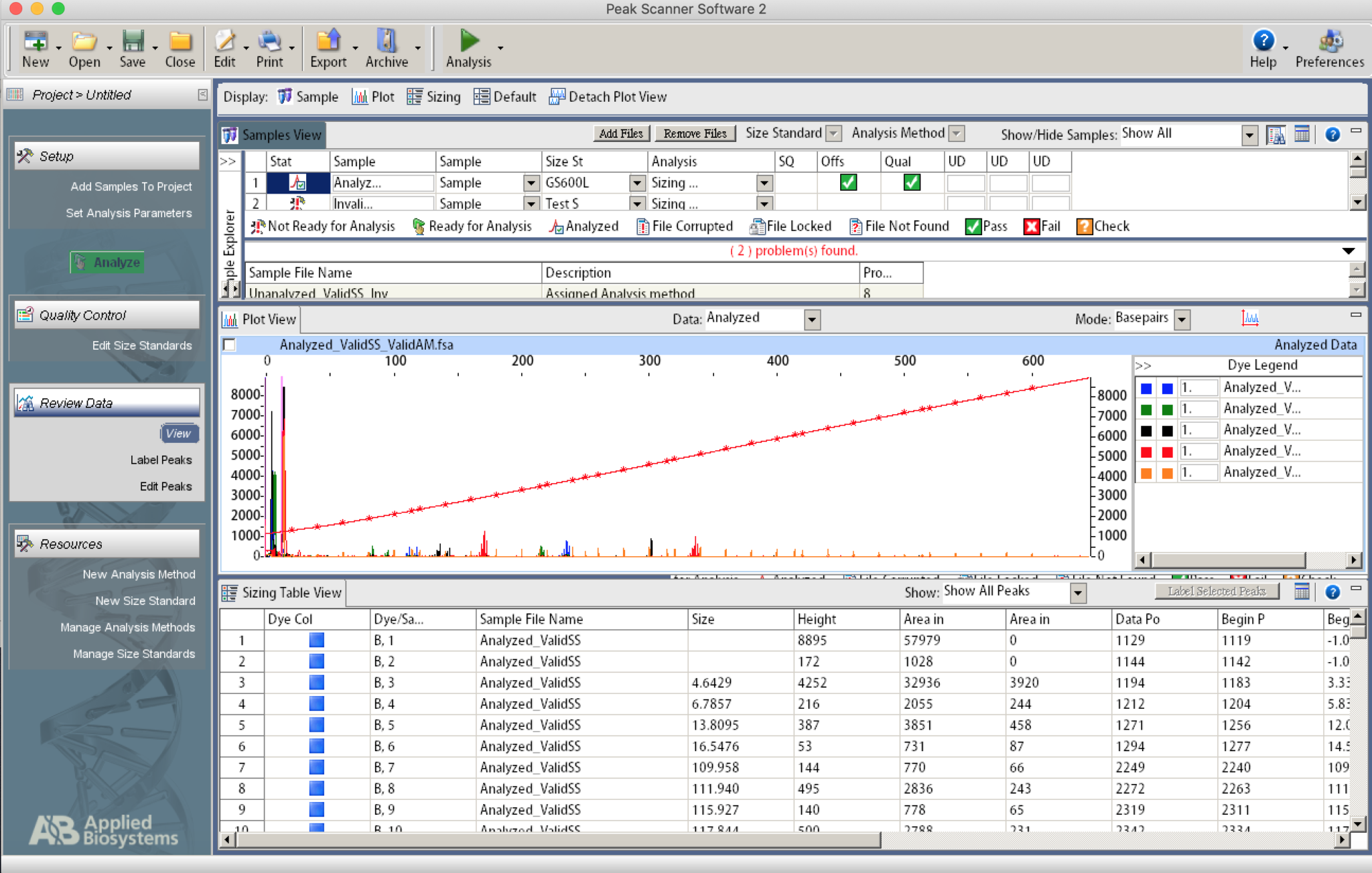
Task: Click the red peak icon in Plot View
Action: click(1249, 318)
